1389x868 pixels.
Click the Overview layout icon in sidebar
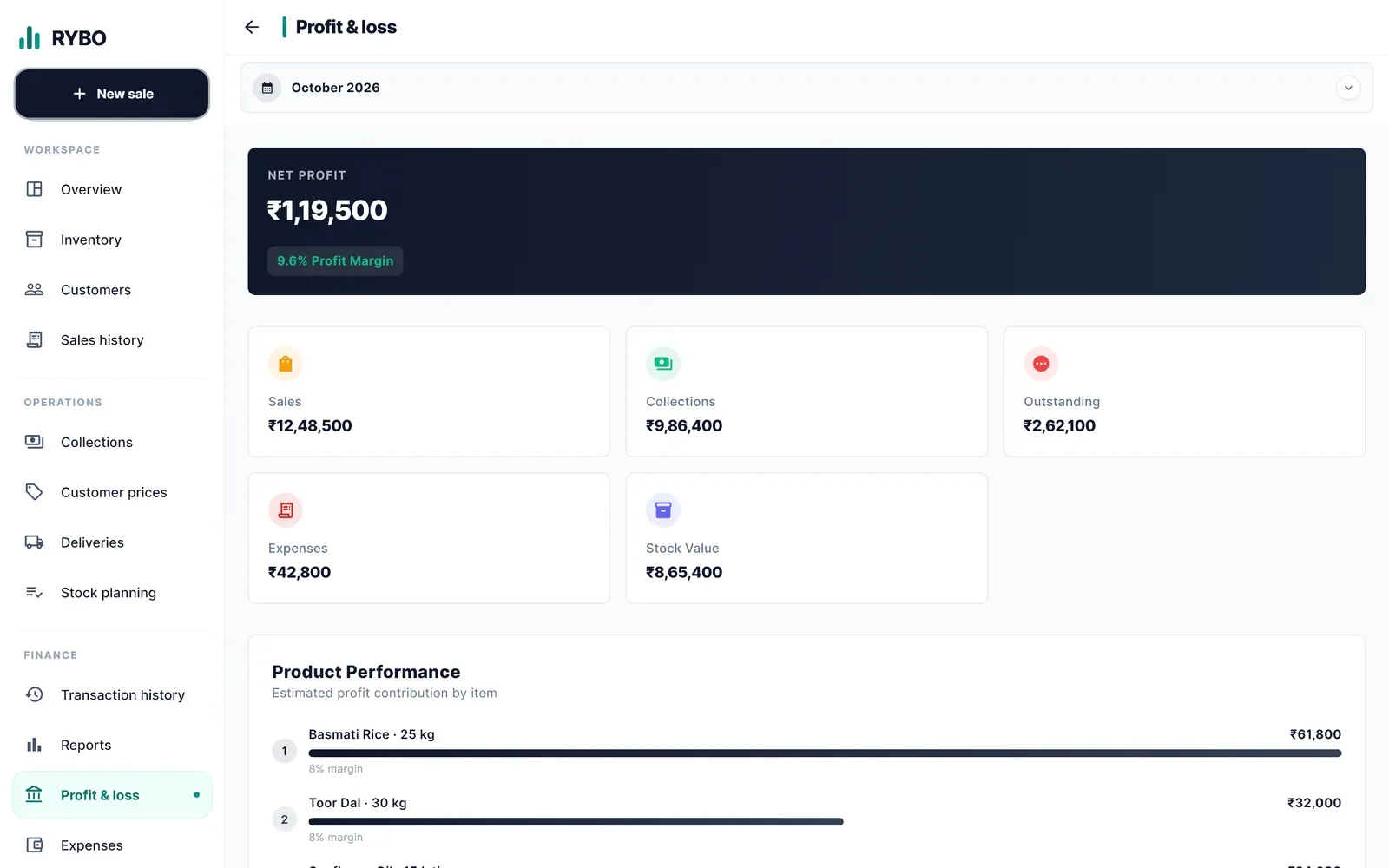click(35, 189)
